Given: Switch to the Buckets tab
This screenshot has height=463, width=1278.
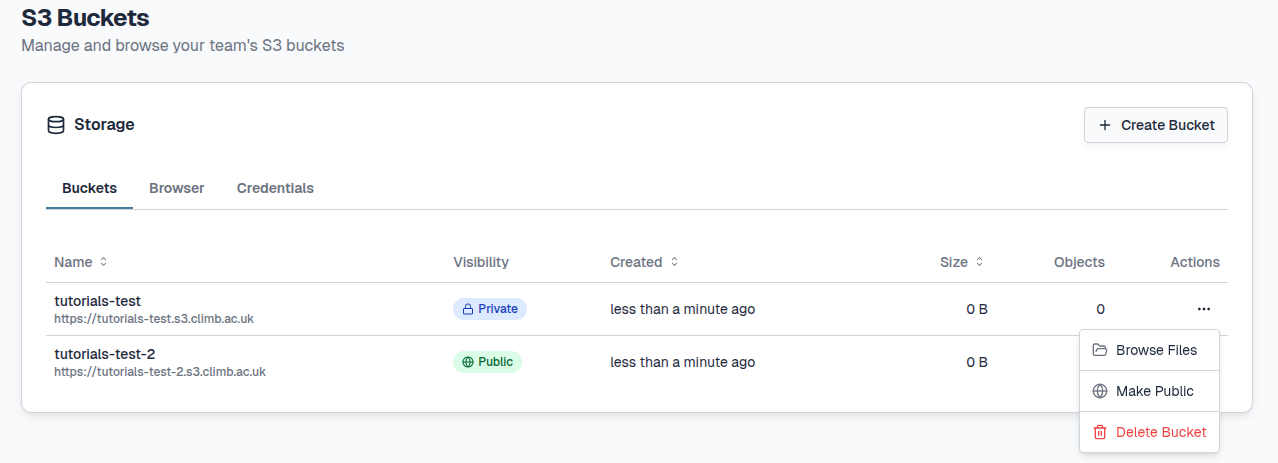Looking at the screenshot, I should pyautogui.click(x=89, y=188).
